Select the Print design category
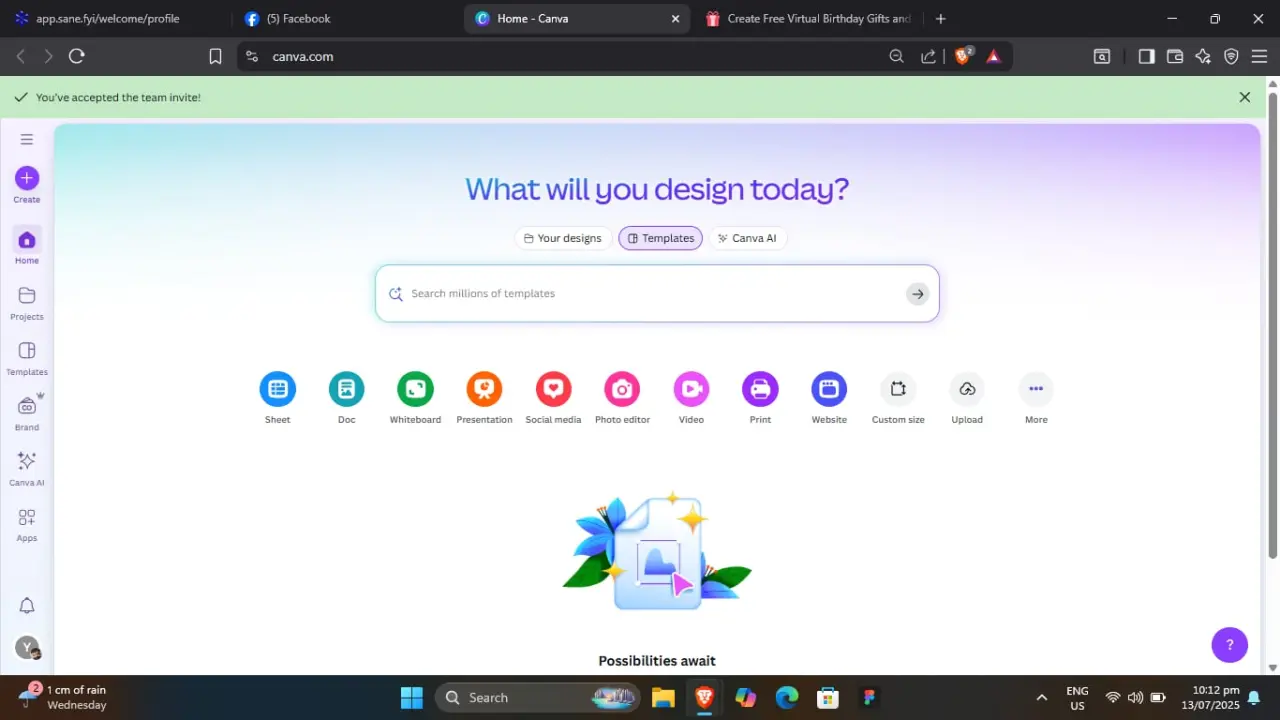 tap(760, 398)
